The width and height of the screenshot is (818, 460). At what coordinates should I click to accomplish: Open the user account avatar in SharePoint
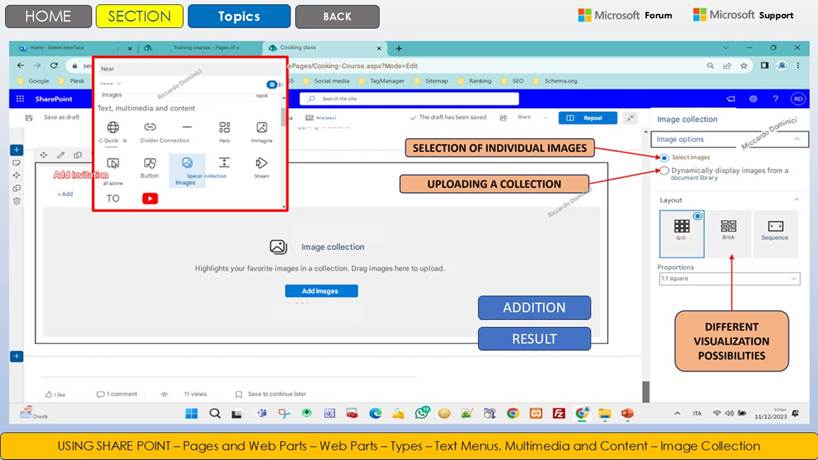tap(798, 99)
